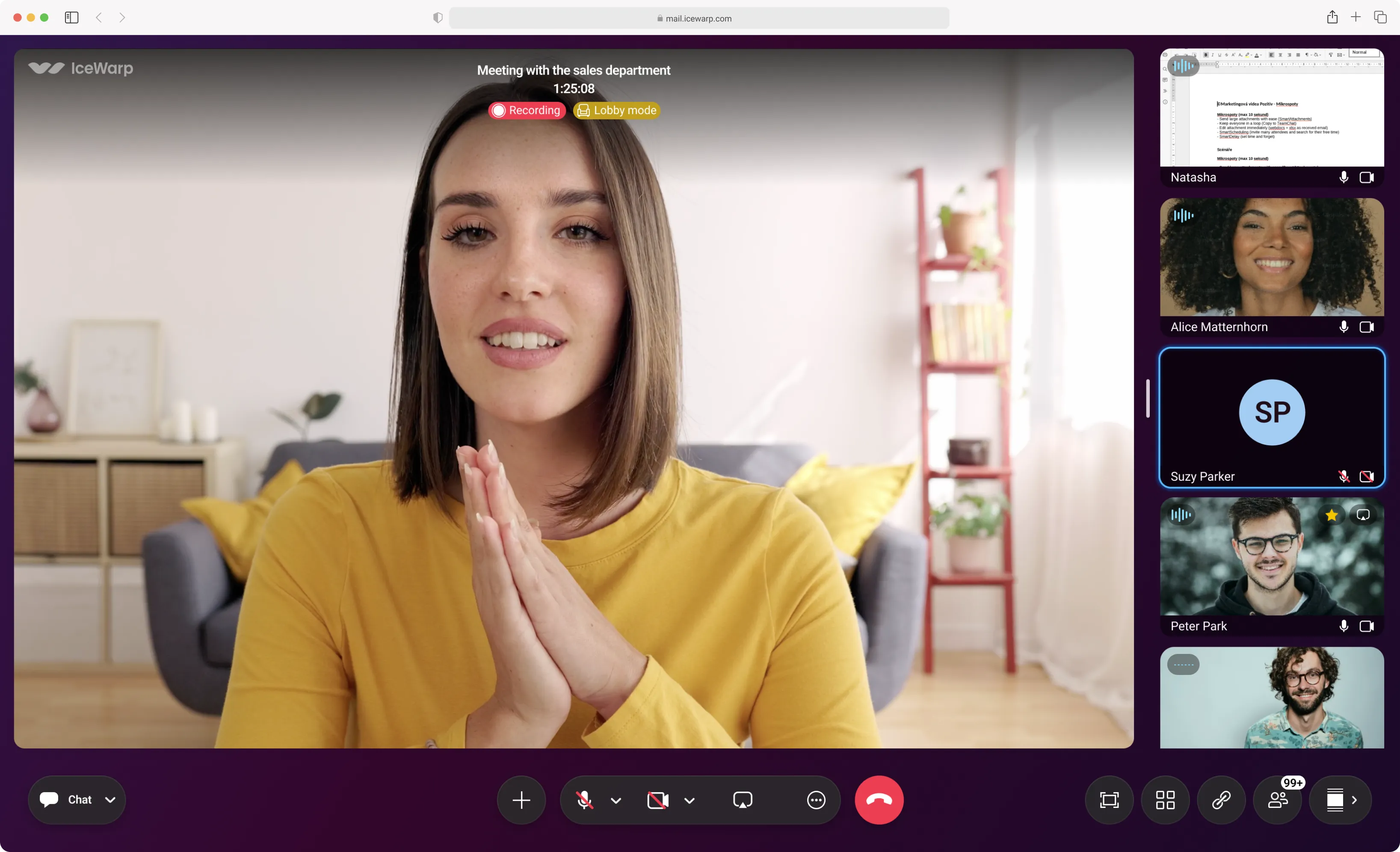This screenshot has width=1400, height=852.
Task: Open the more options ellipsis menu
Action: (x=816, y=800)
